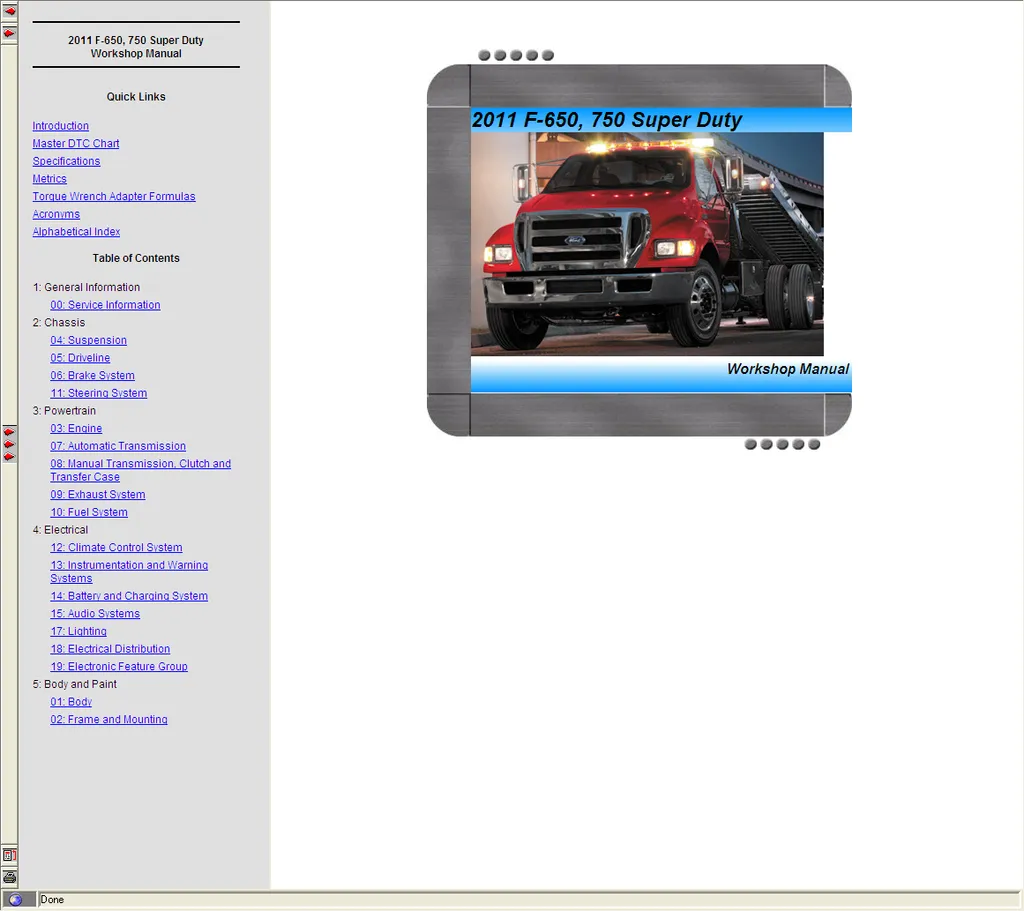Click the '5: Body and Paint' group heading
This screenshot has height=911, width=1024.
[x=74, y=684]
